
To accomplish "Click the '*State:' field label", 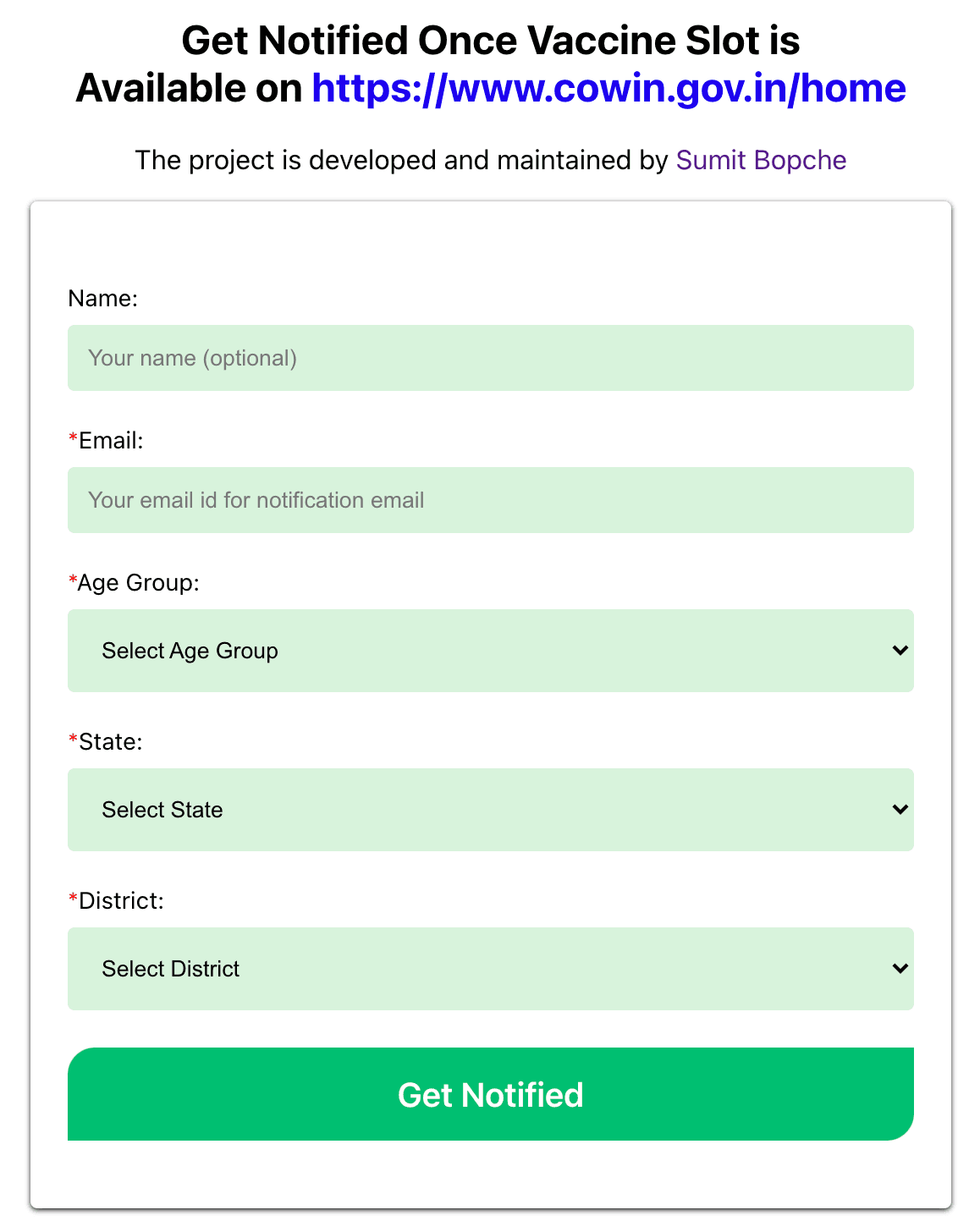I will click(105, 741).
